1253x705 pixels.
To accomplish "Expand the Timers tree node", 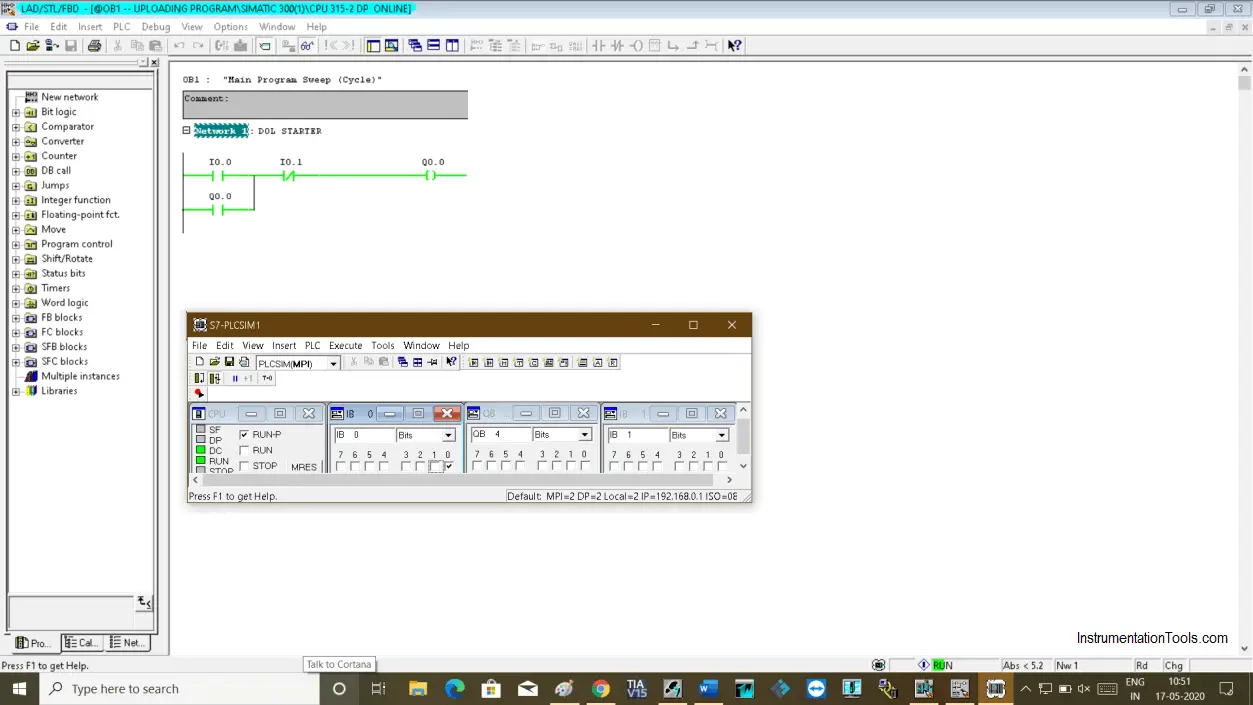I will (16, 288).
